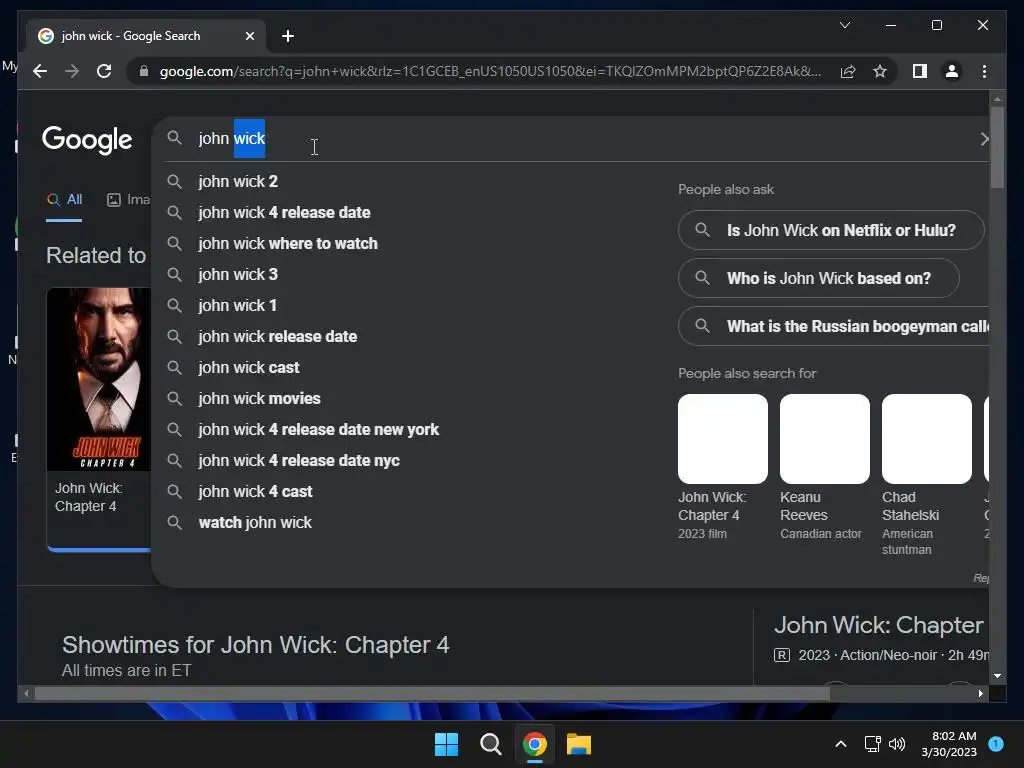The image size is (1024, 768).
Task: Open the John Wick: Chapter 4 poster
Action: (x=99, y=379)
